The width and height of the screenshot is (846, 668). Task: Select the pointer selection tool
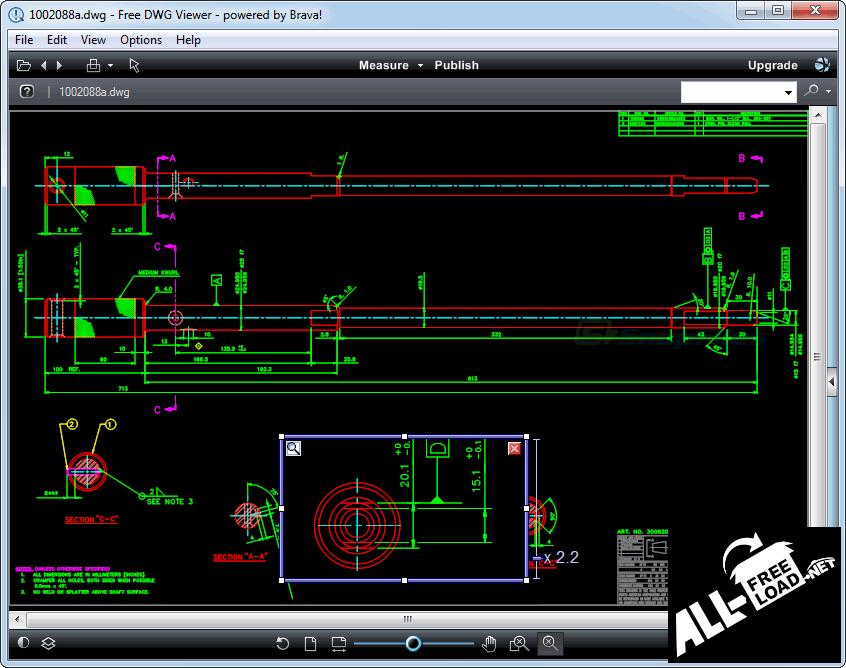[x=134, y=65]
